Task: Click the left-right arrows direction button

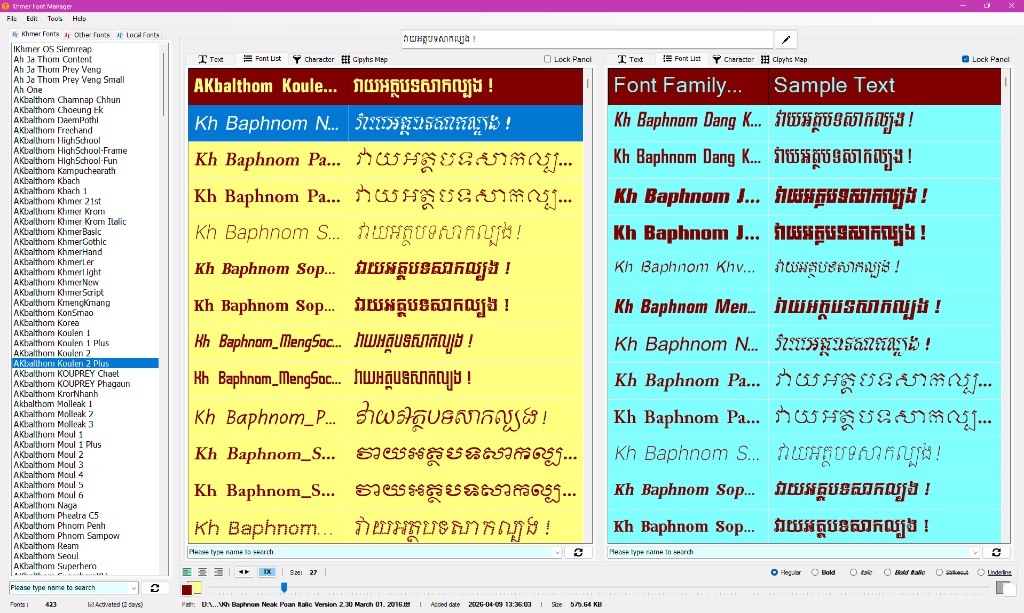Action: click(244, 572)
